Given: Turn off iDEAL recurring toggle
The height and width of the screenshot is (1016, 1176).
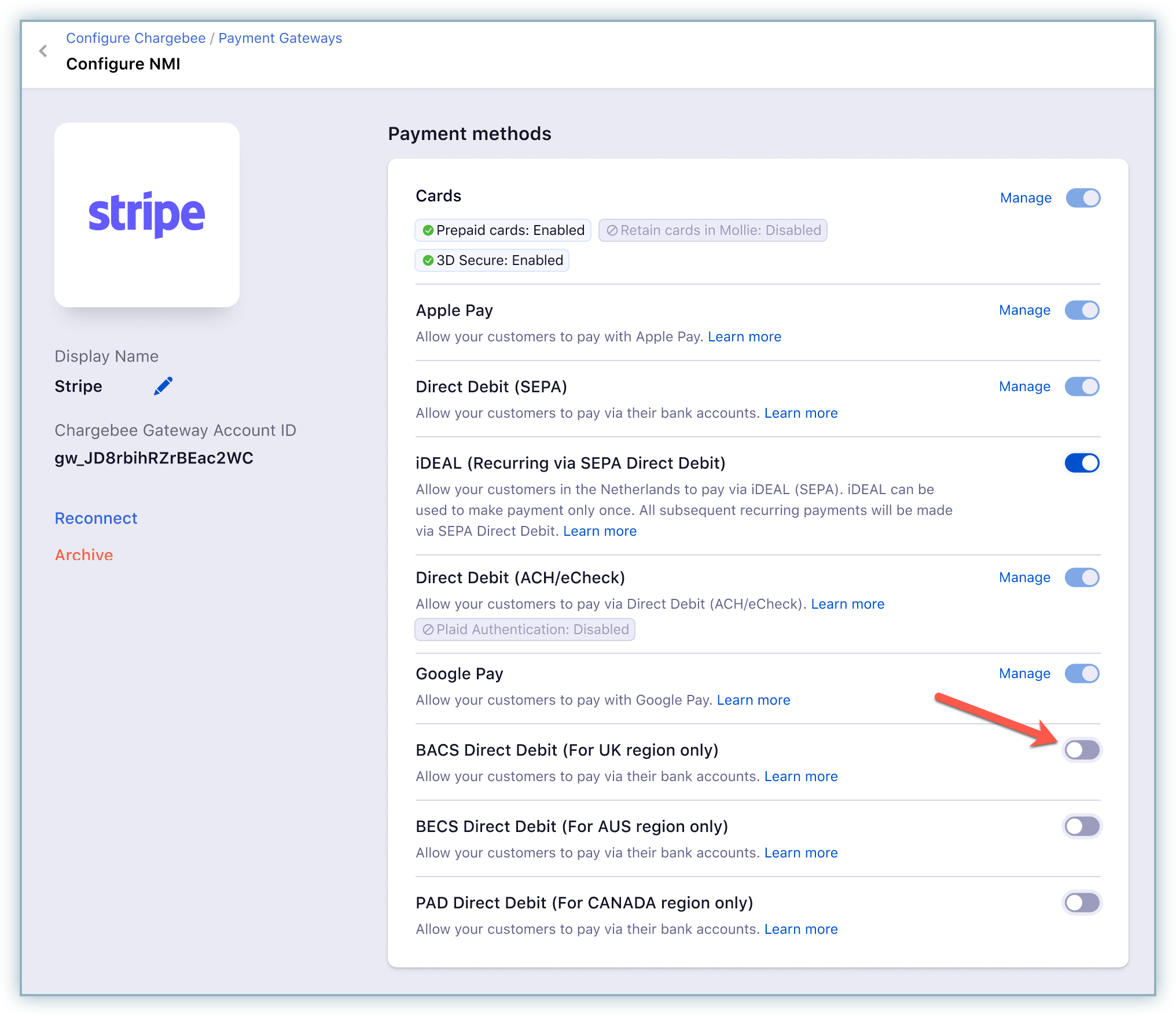Looking at the screenshot, I should (1082, 463).
